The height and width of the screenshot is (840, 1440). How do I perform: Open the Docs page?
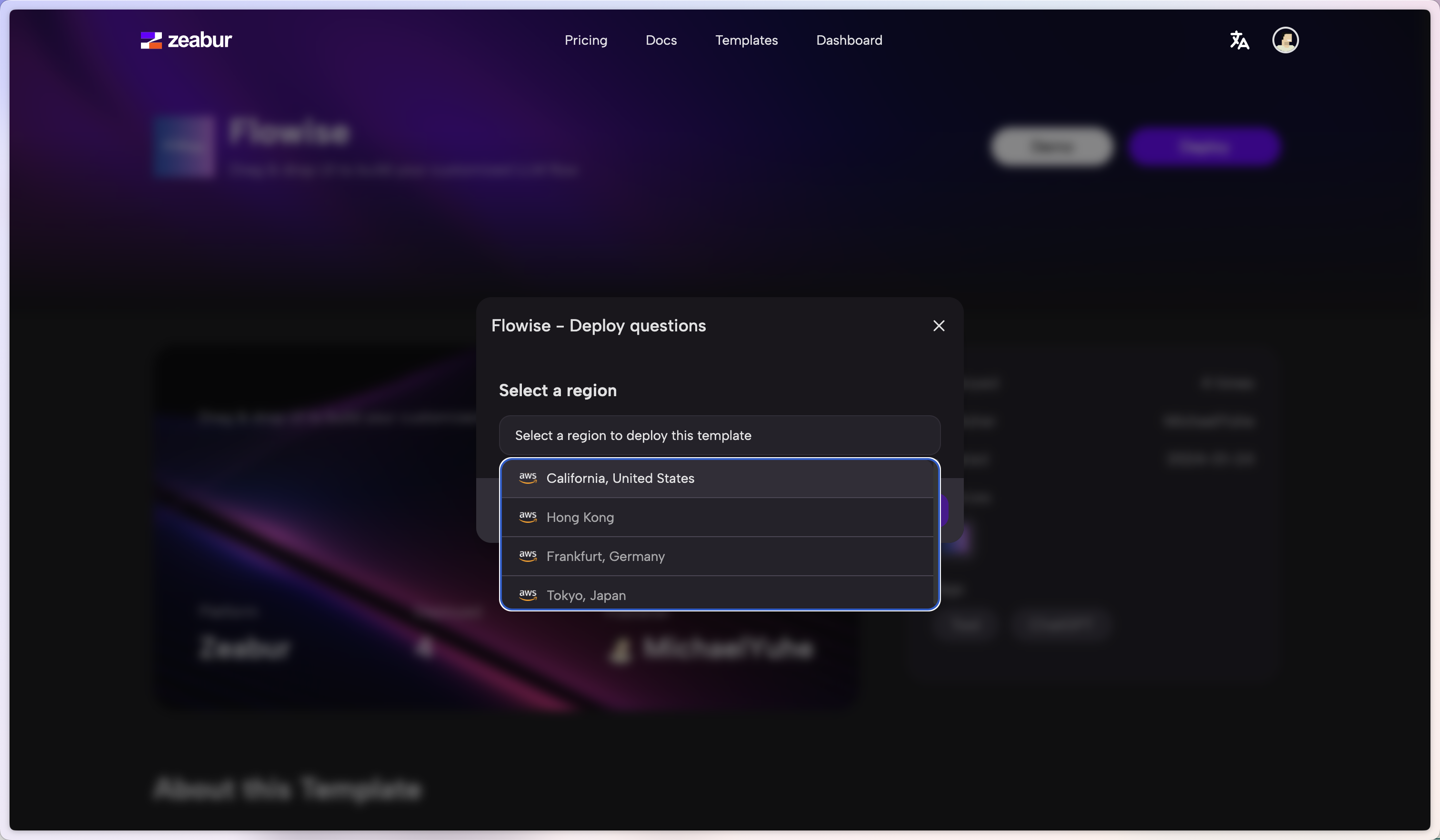pyautogui.click(x=660, y=40)
